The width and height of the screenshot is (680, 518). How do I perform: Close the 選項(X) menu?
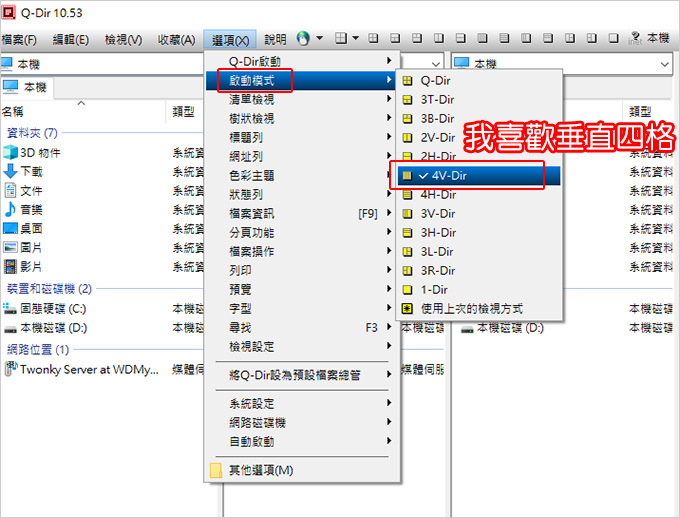pyautogui.click(x=230, y=40)
